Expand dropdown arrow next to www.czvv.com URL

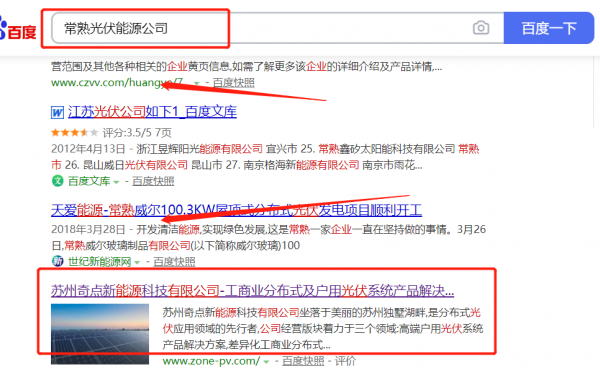click(x=196, y=83)
